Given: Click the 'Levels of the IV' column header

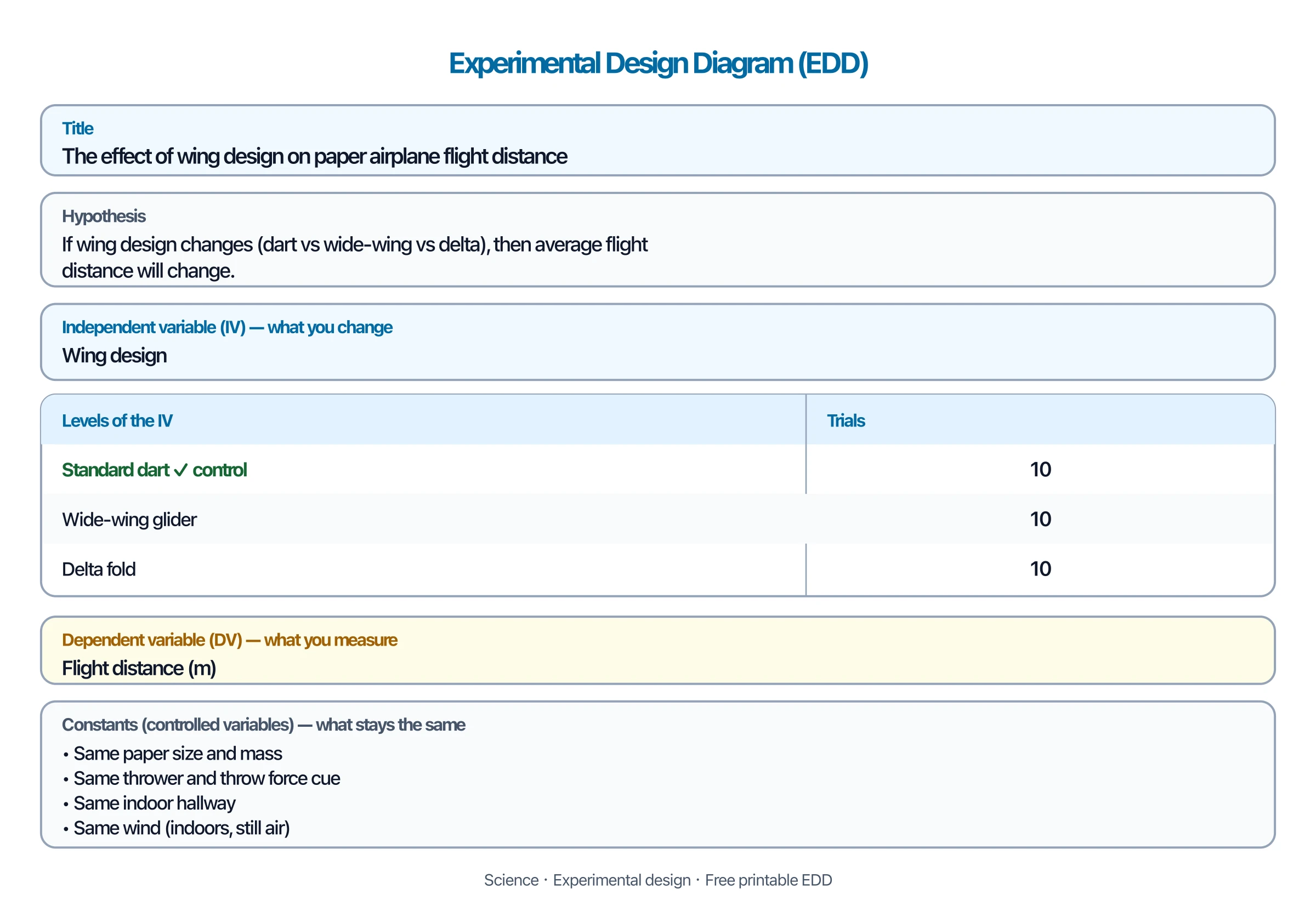Looking at the screenshot, I should [x=117, y=420].
